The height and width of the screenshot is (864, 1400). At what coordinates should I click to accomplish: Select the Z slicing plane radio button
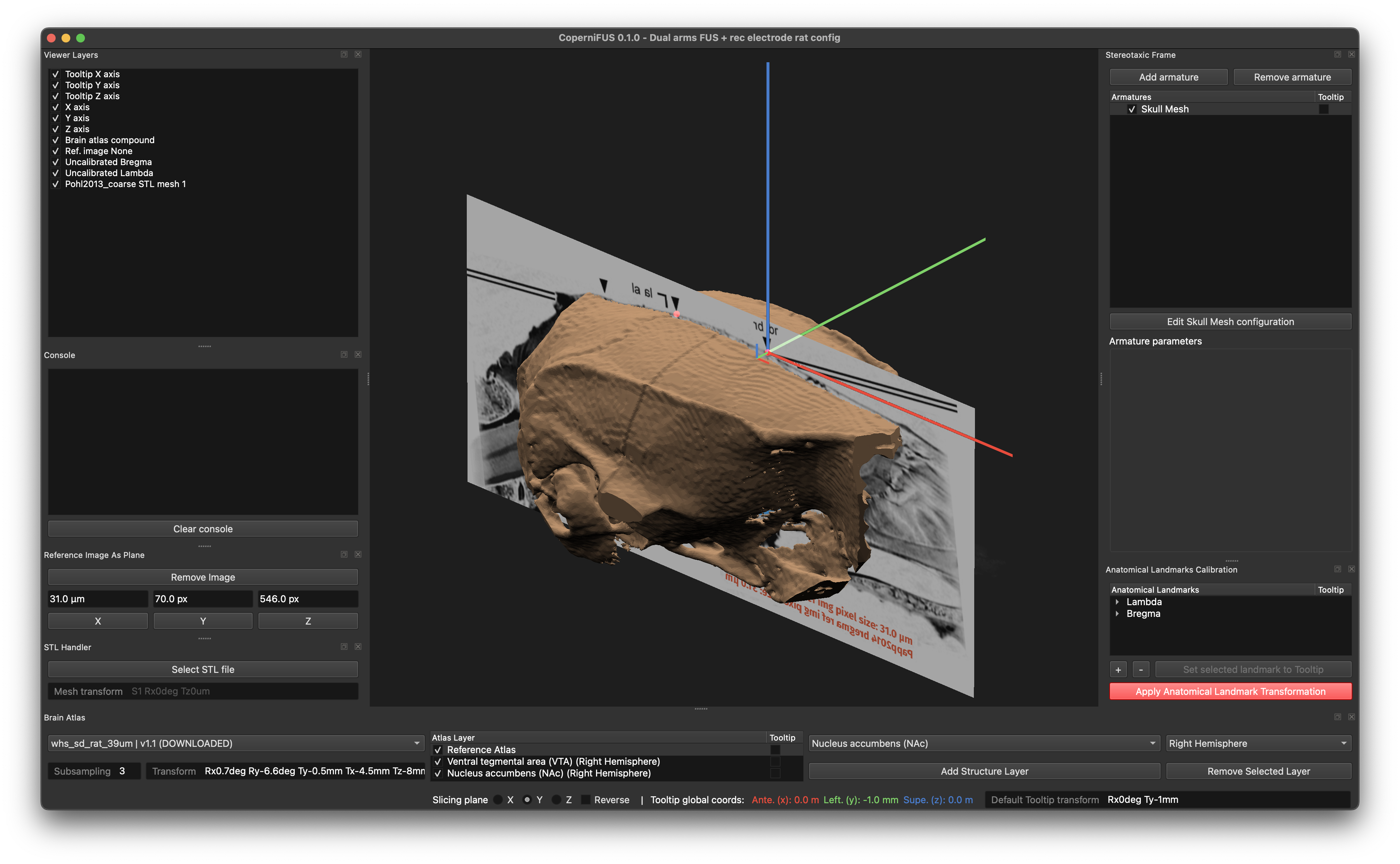[556, 800]
